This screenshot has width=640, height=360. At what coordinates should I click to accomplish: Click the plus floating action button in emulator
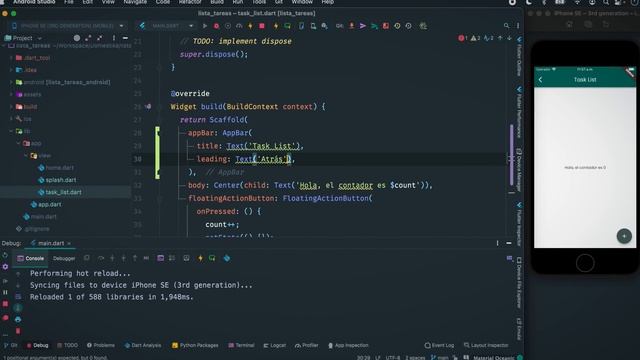[x=624, y=236]
